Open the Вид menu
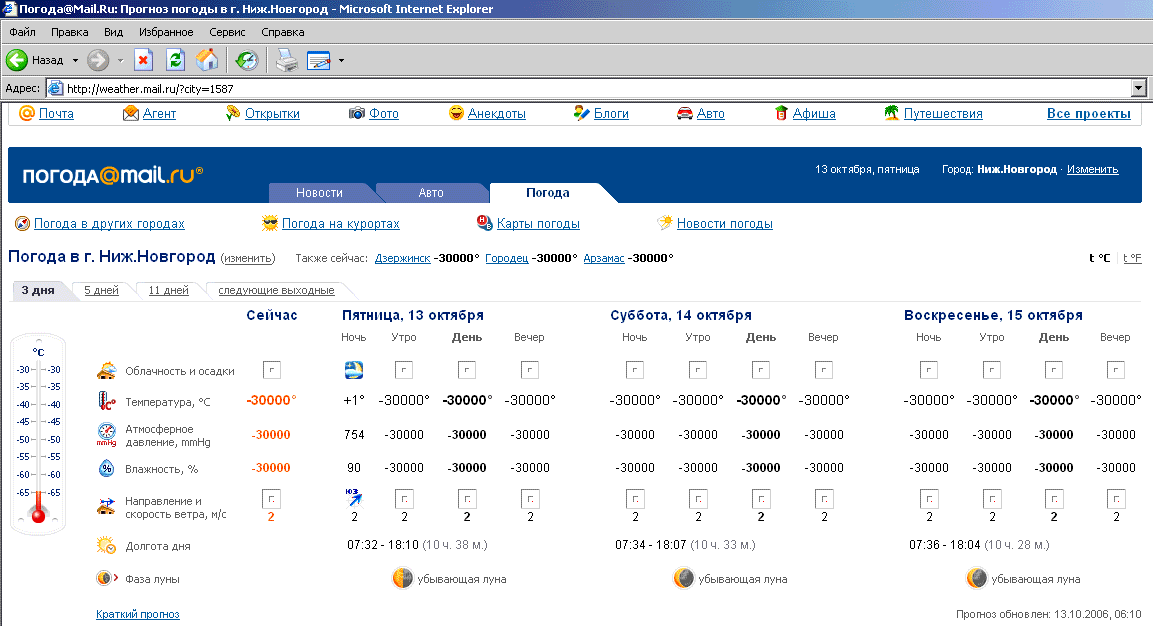Image resolution: width=1153 pixels, height=626 pixels. (113, 32)
